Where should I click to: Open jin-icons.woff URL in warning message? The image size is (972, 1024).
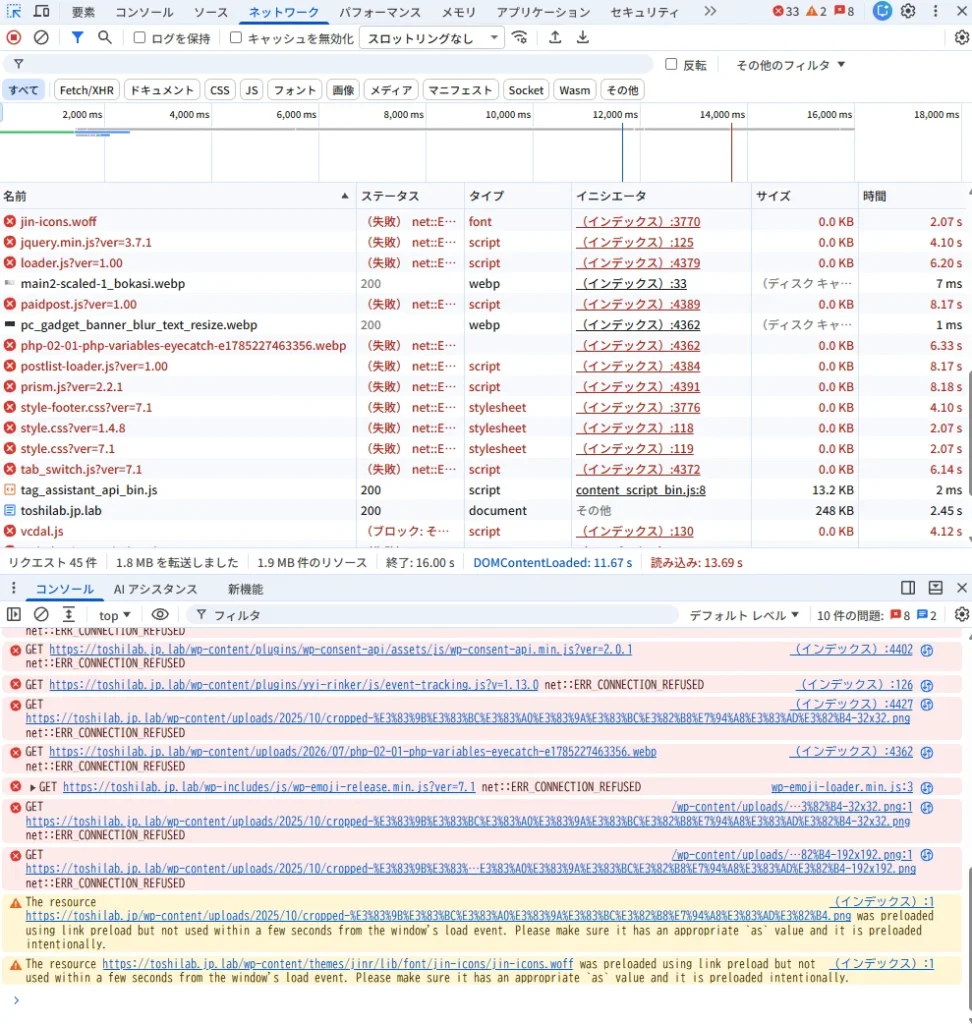338,963
